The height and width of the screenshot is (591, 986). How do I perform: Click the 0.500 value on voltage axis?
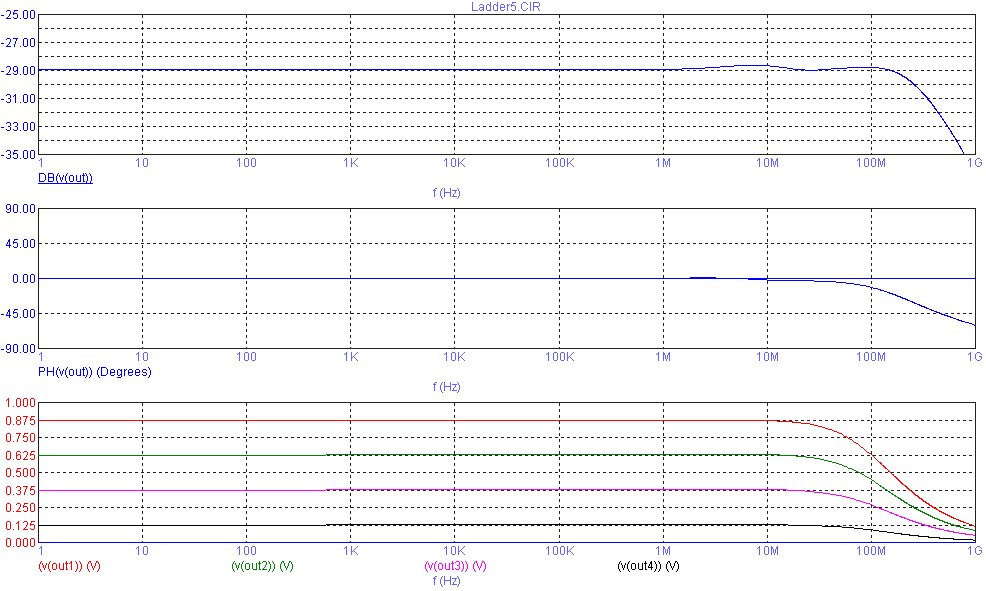pos(21,473)
